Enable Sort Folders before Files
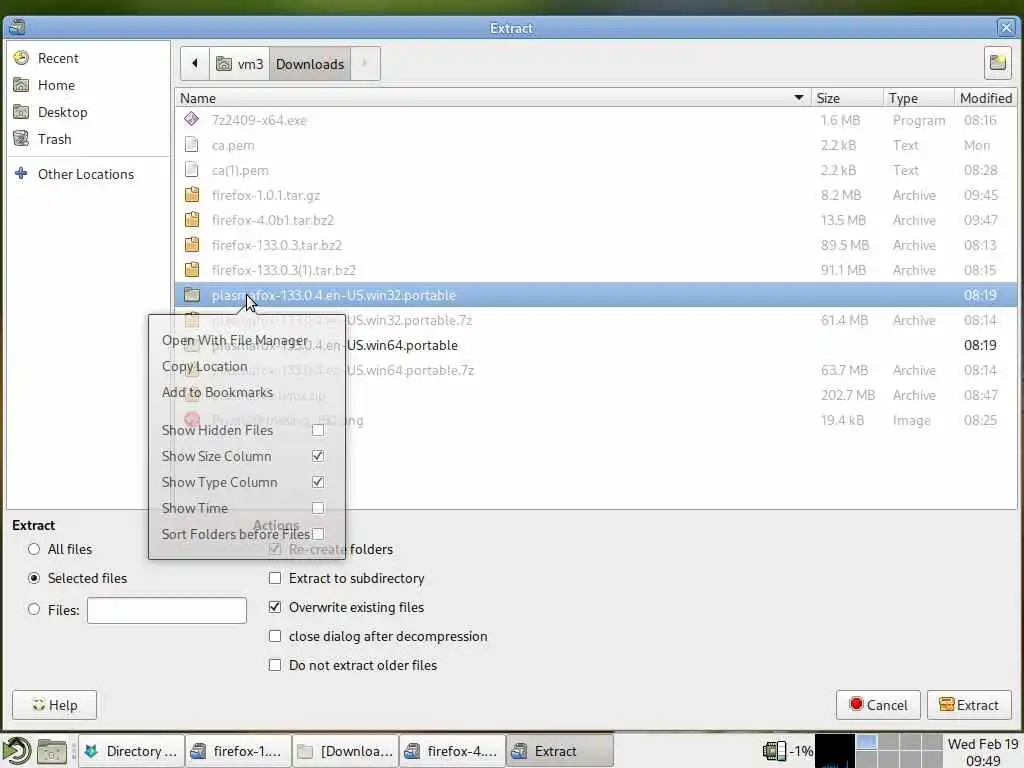Screen dimensions: 1024x768 coord(318,534)
